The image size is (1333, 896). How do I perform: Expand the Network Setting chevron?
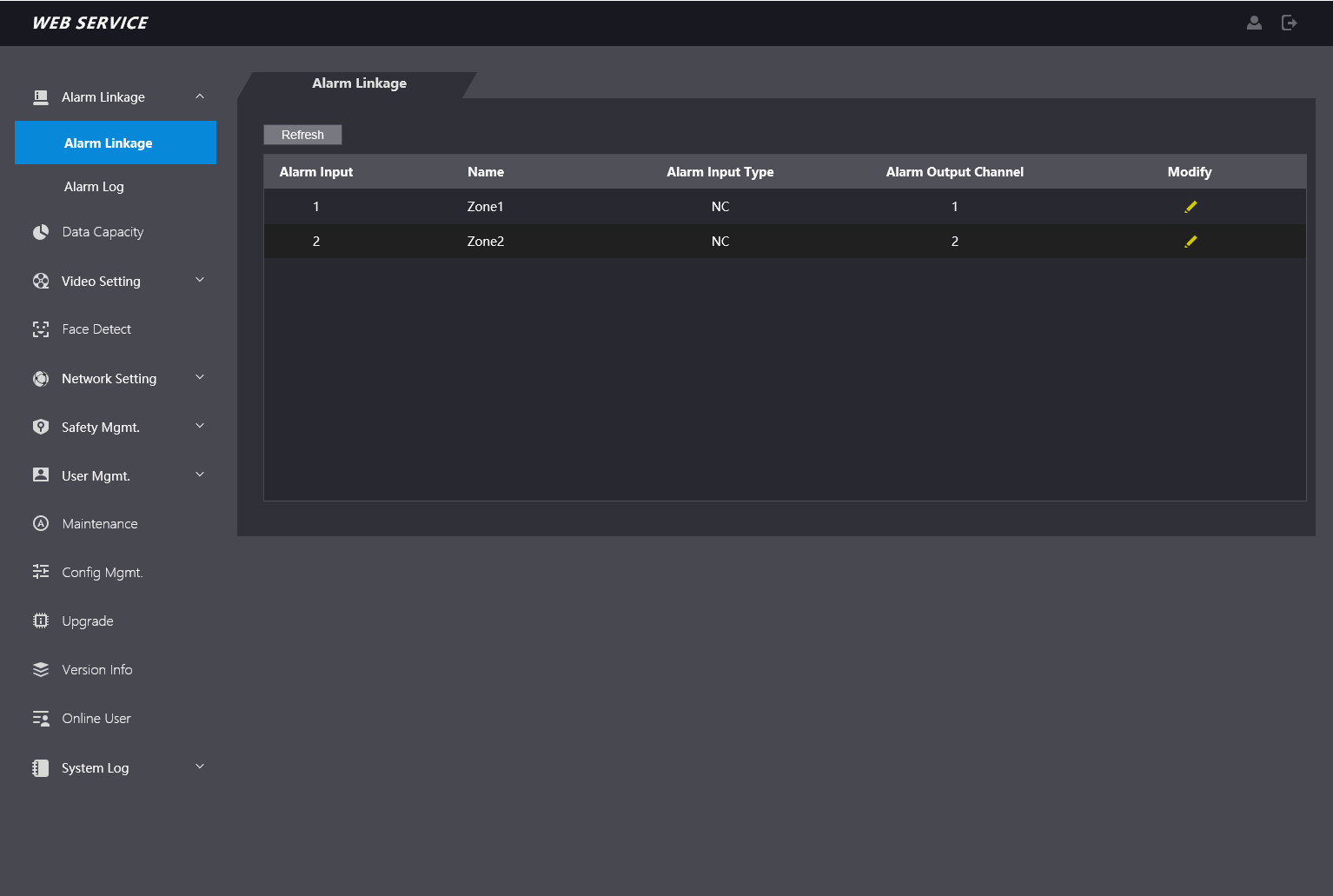point(200,377)
